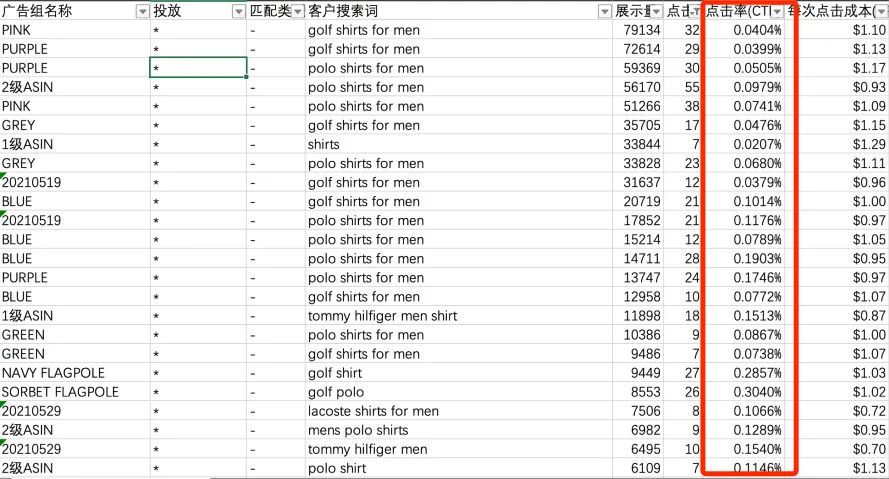This screenshot has width=889, height=479.
Task: Open sorted filter arrow on 点击 column
Action: point(696,11)
